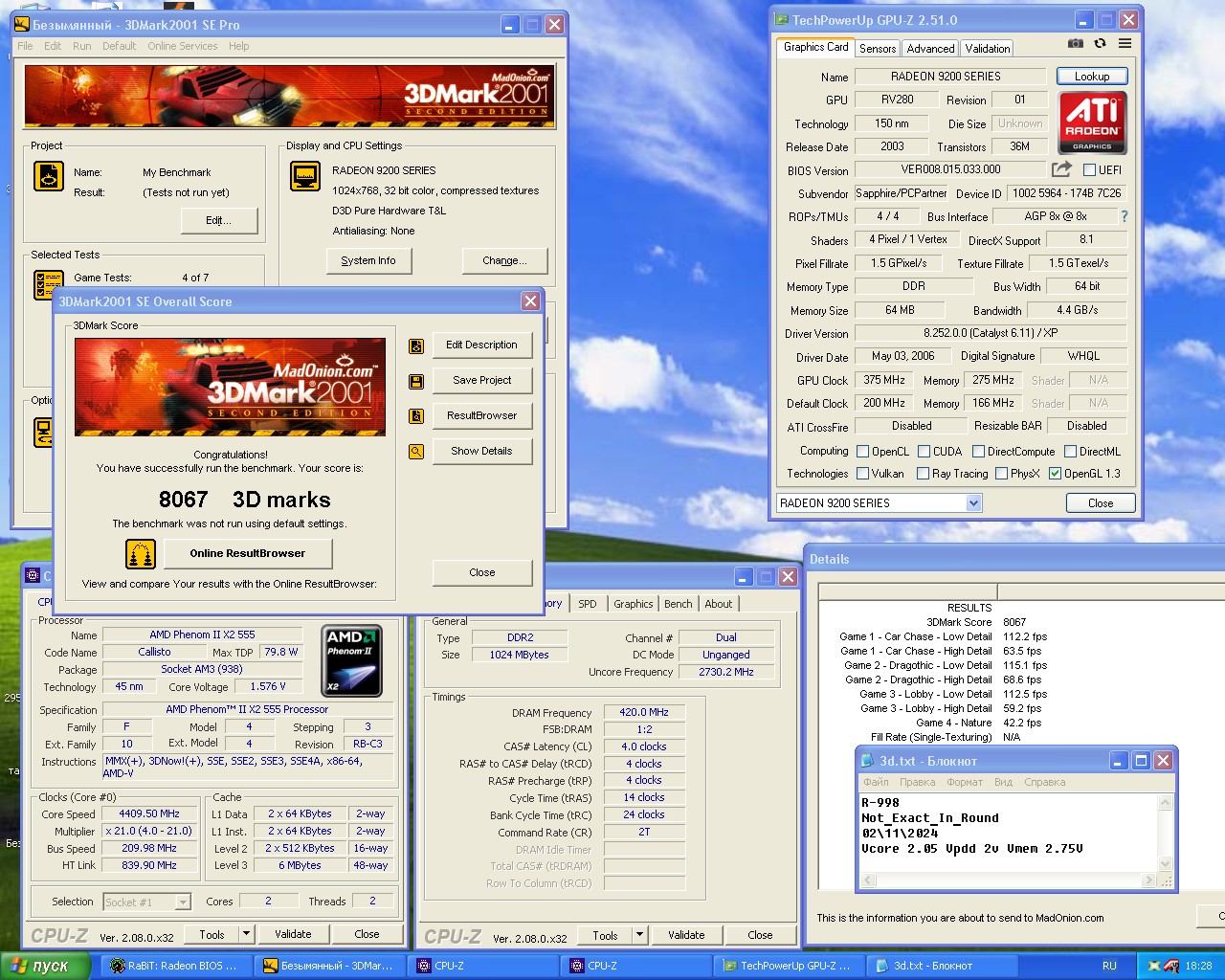Switch to the Advanced tab in GPU-Z

pos(930,49)
